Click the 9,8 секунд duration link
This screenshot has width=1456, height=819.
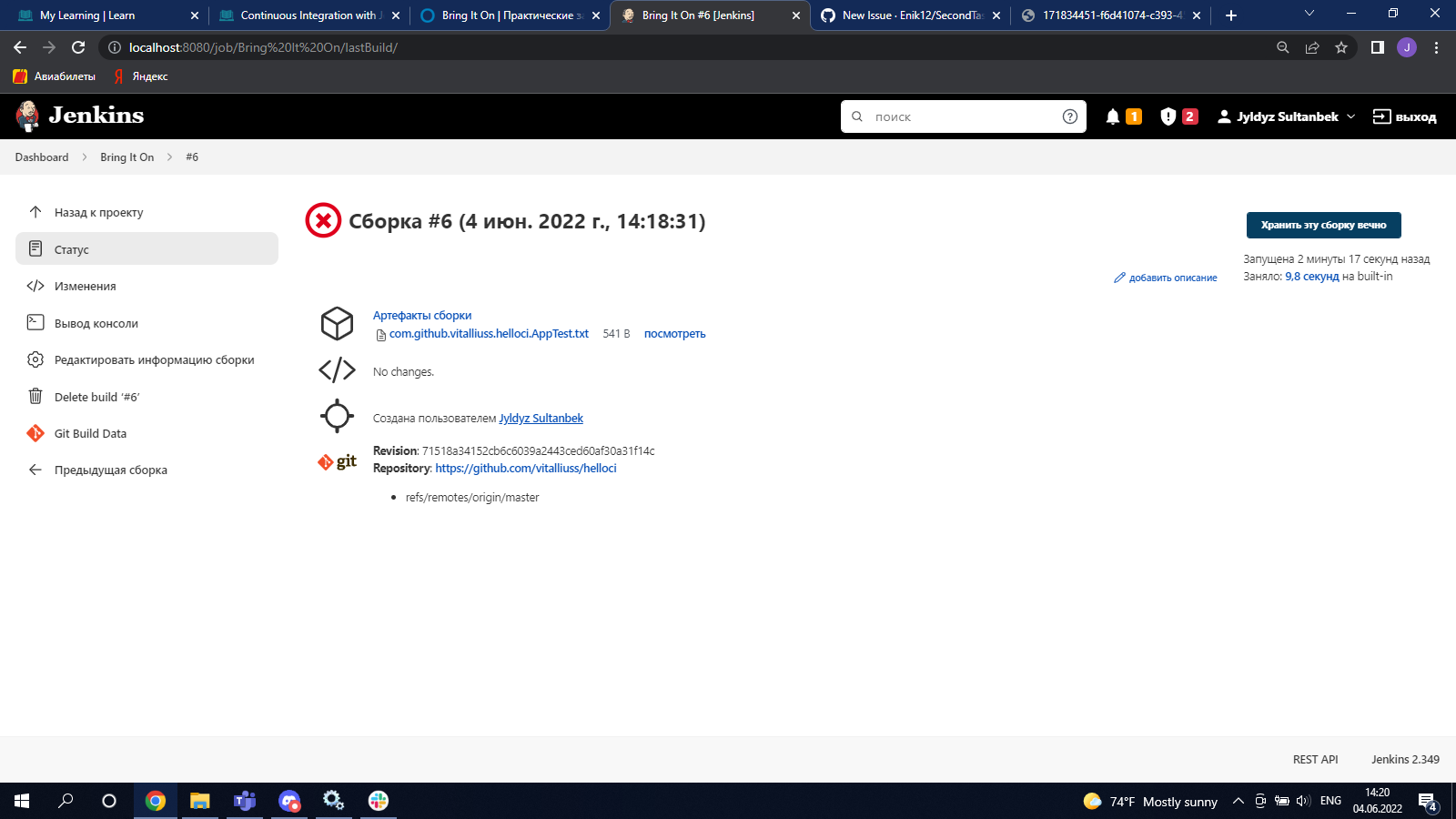(1312, 277)
